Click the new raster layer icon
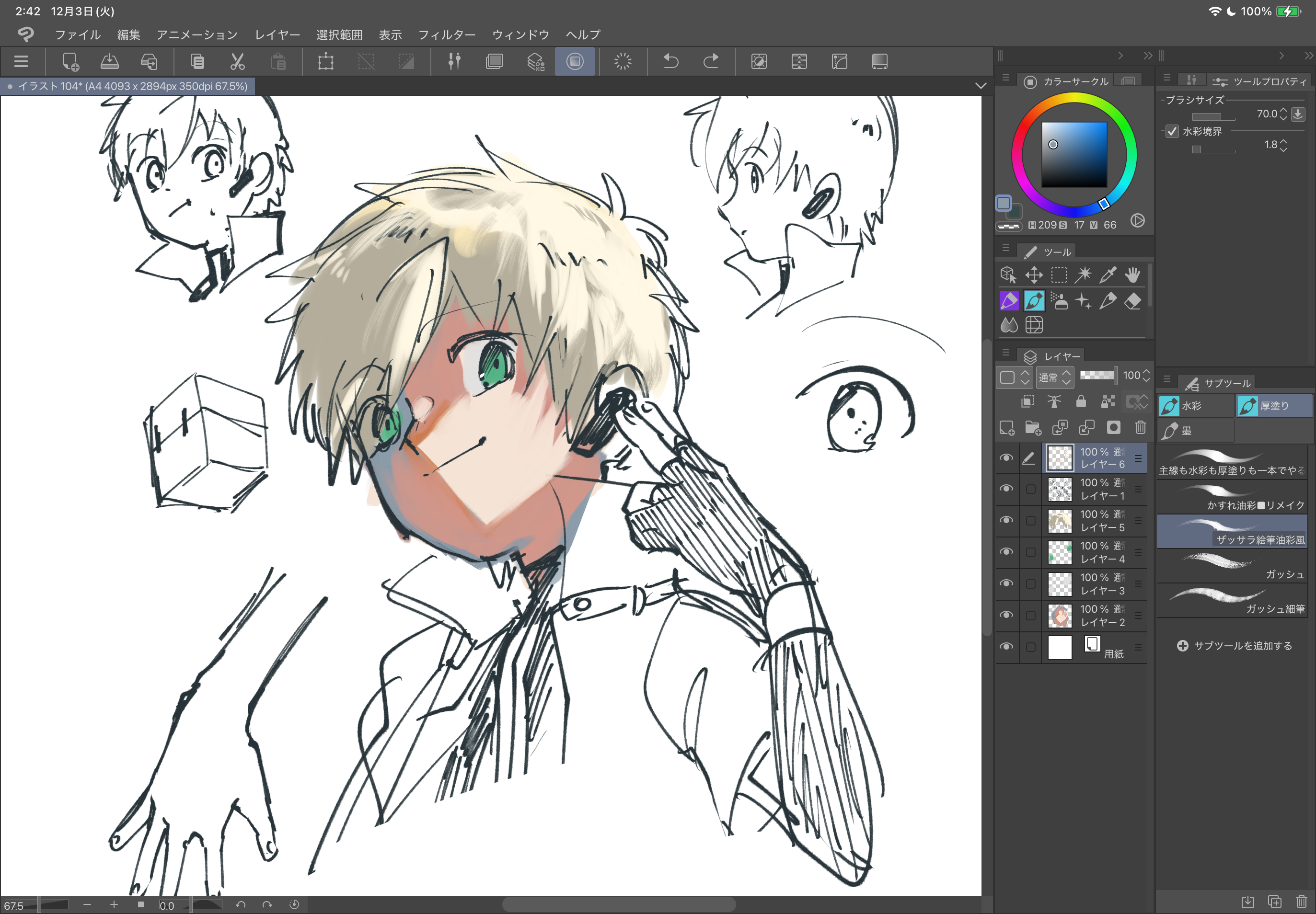Screen dimensions: 1316x914 tap(1006, 428)
